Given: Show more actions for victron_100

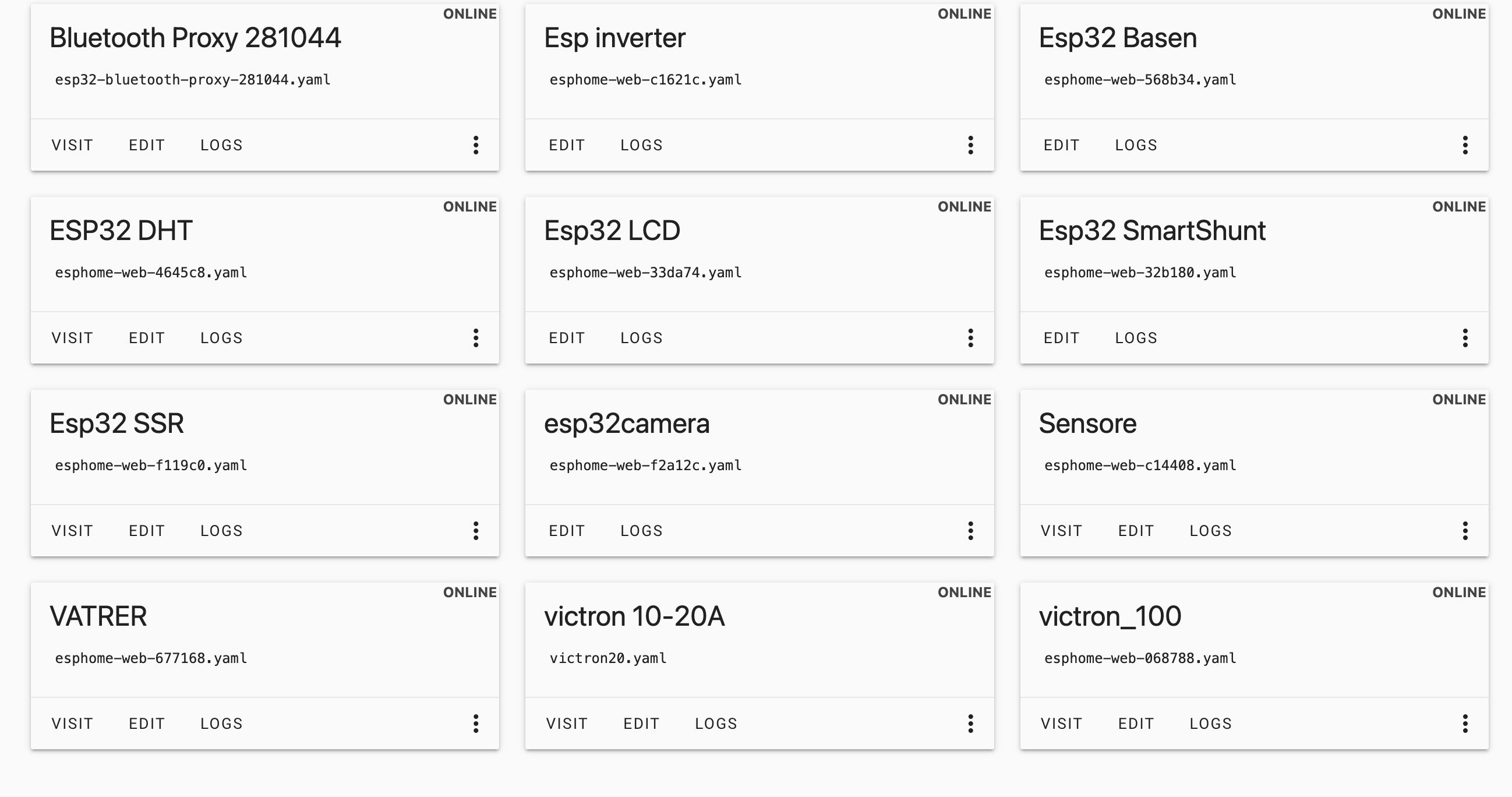Looking at the screenshot, I should [1465, 723].
